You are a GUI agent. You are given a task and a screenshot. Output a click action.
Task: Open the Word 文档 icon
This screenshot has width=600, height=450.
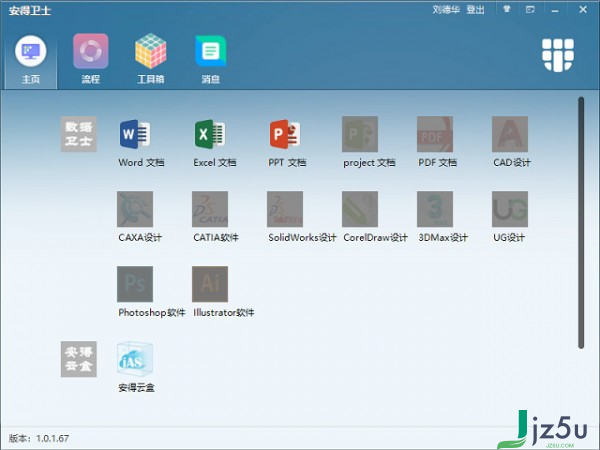[x=135, y=134]
